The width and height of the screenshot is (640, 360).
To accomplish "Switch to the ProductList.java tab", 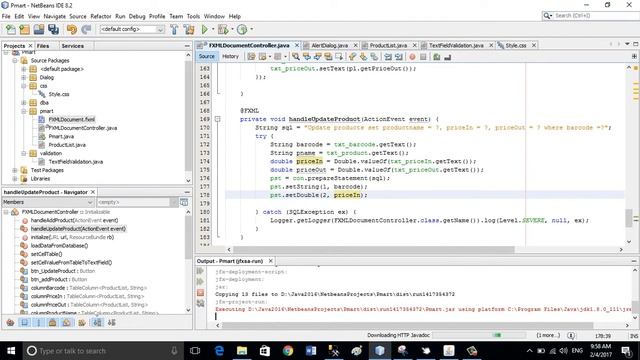I will click(x=388, y=45).
